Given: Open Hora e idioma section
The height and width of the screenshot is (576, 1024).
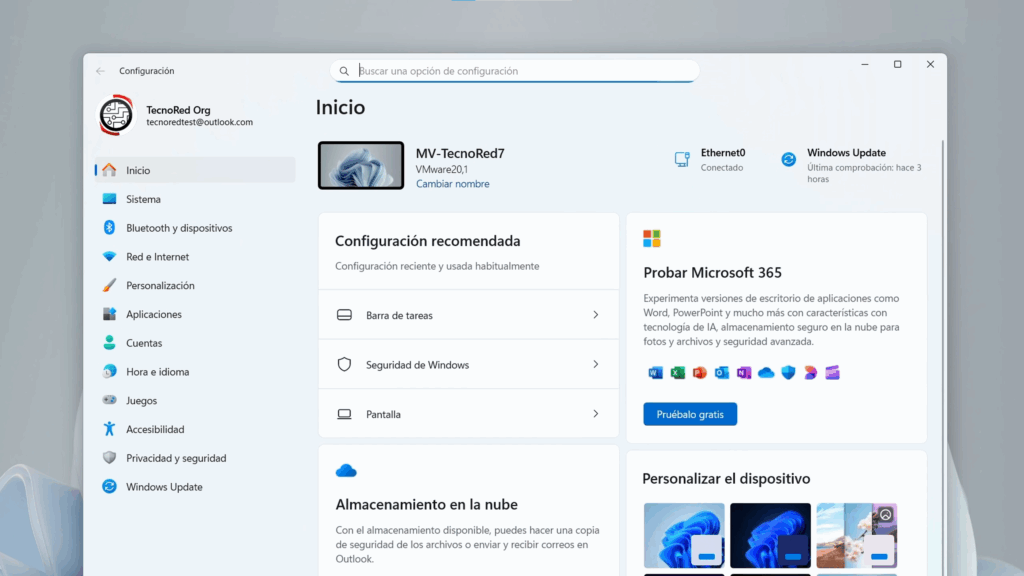Looking at the screenshot, I should pyautogui.click(x=195, y=371).
